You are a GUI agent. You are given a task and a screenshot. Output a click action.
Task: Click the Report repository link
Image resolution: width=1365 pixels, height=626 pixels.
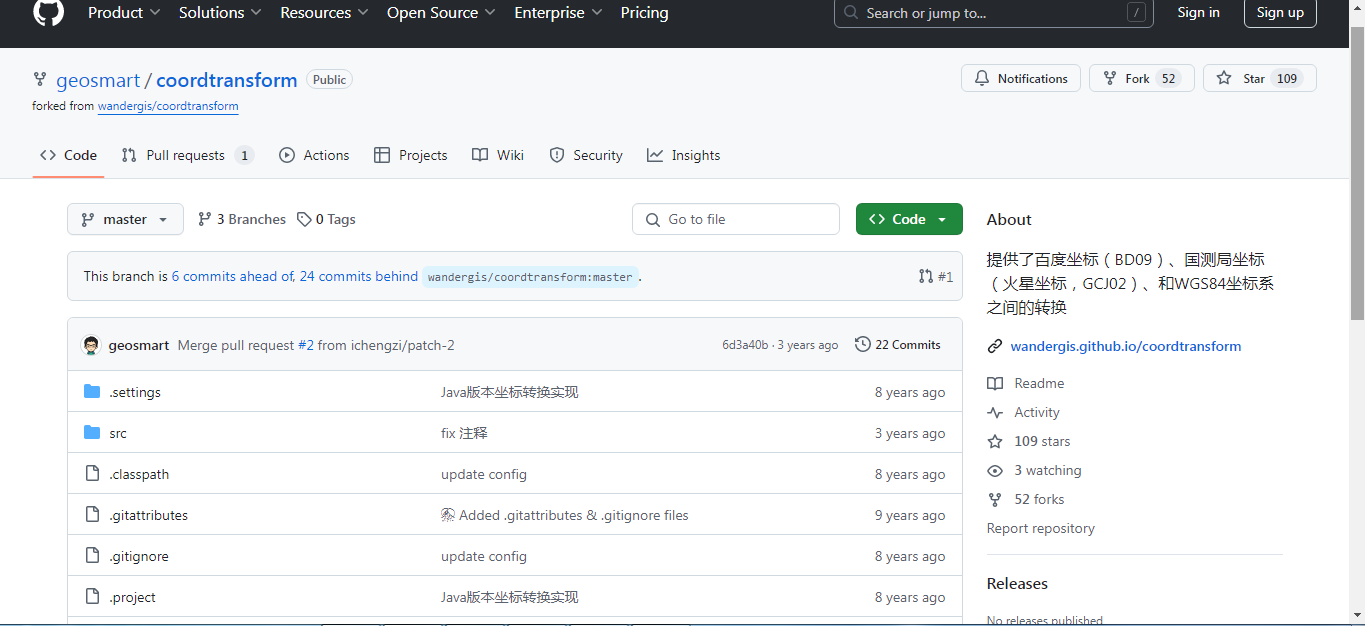click(x=1041, y=528)
